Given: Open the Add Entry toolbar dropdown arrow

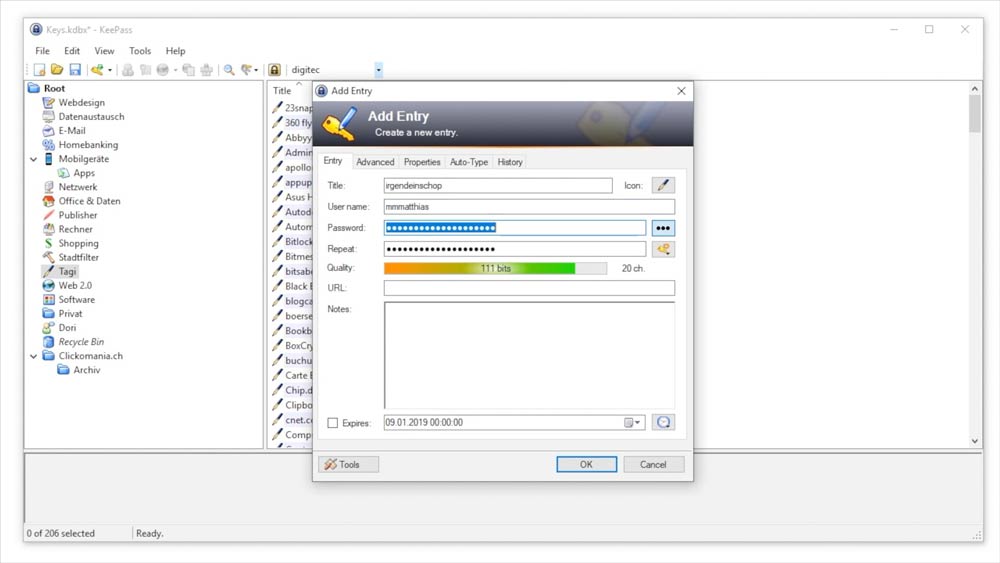Looking at the screenshot, I should 110,70.
